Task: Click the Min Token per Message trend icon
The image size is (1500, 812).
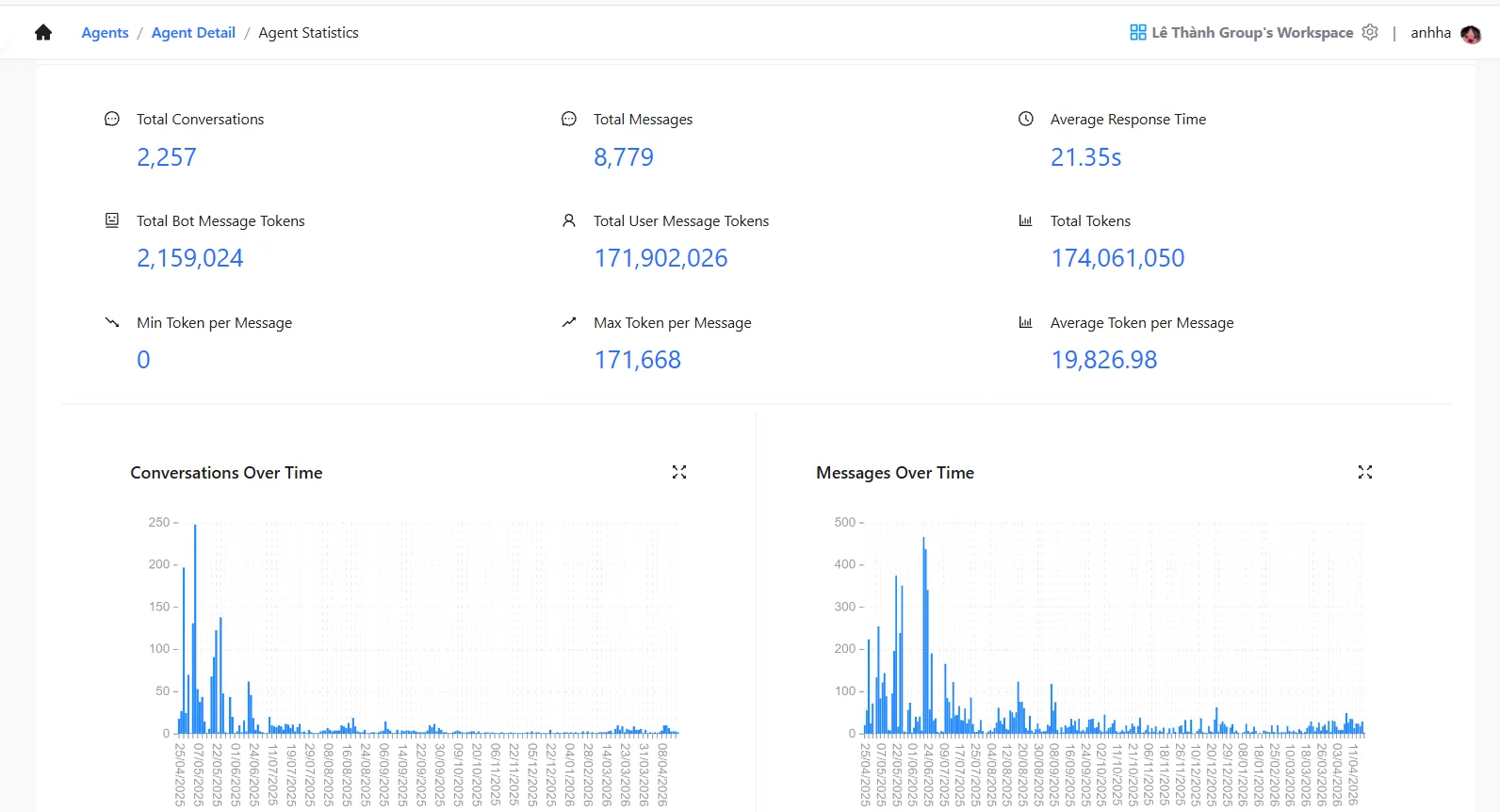Action: [112, 322]
